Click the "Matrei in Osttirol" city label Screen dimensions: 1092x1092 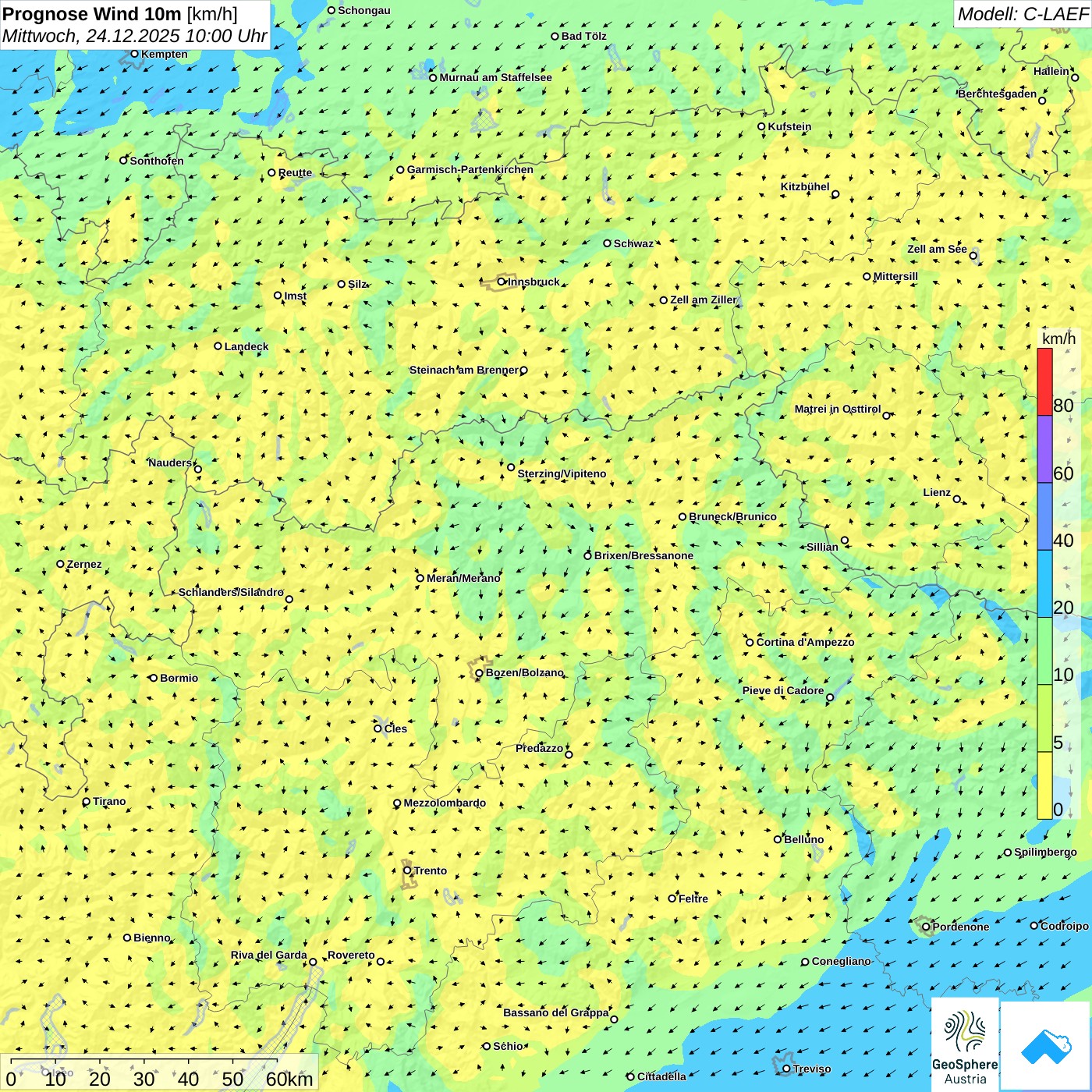(x=838, y=409)
